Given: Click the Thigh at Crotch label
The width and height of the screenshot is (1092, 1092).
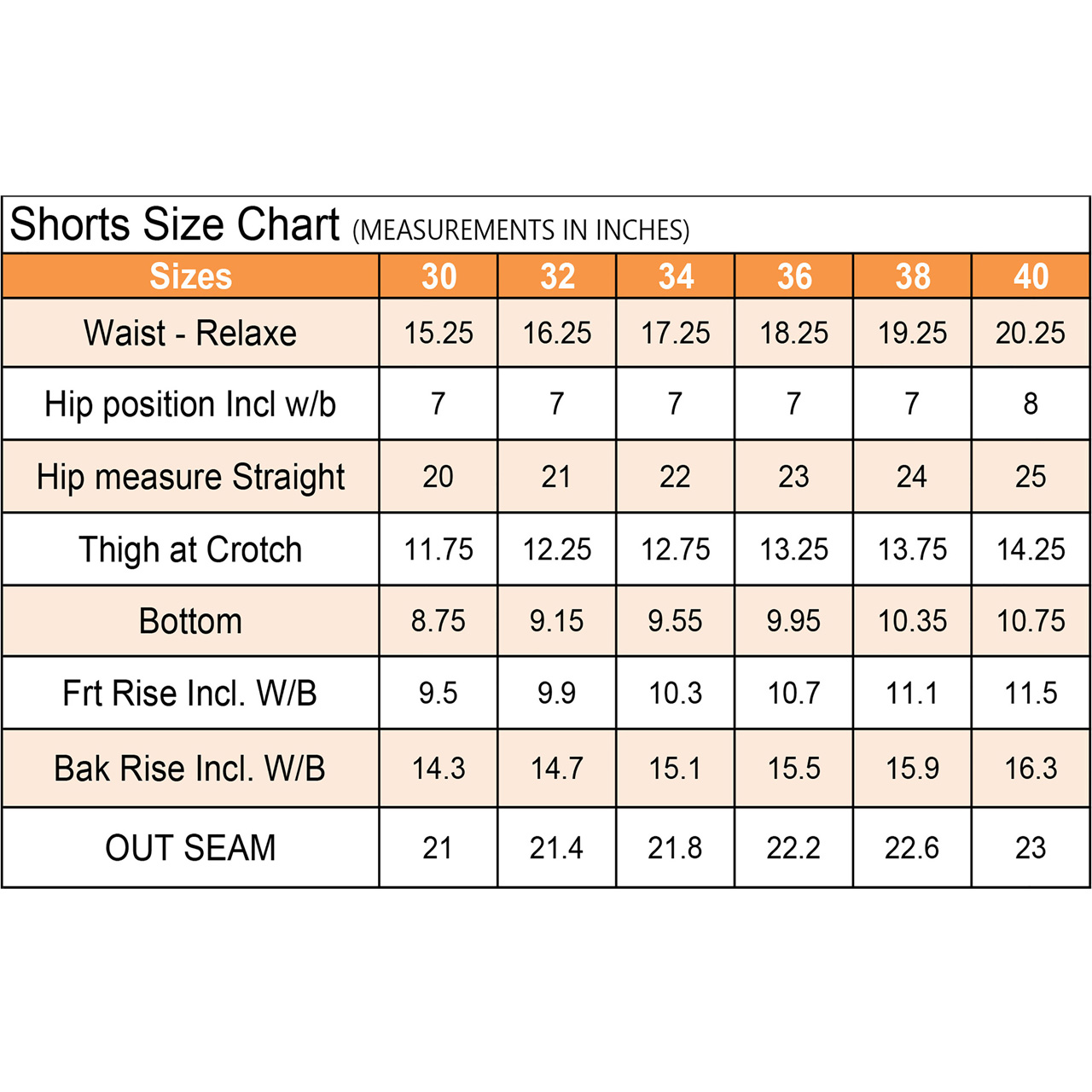Looking at the screenshot, I should pyautogui.click(x=190, y=550).
